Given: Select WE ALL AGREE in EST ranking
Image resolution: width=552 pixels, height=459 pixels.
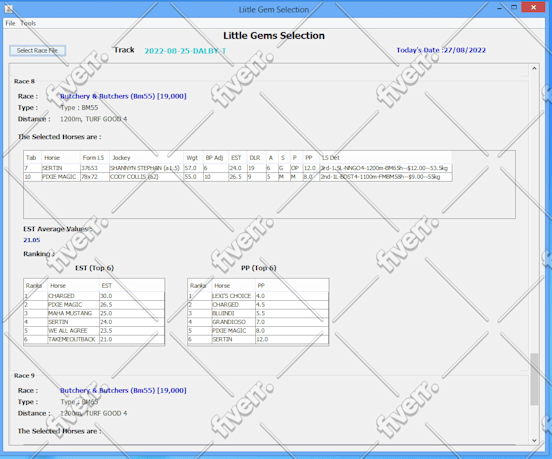Looking at the screenshot, I should point(73,331).
